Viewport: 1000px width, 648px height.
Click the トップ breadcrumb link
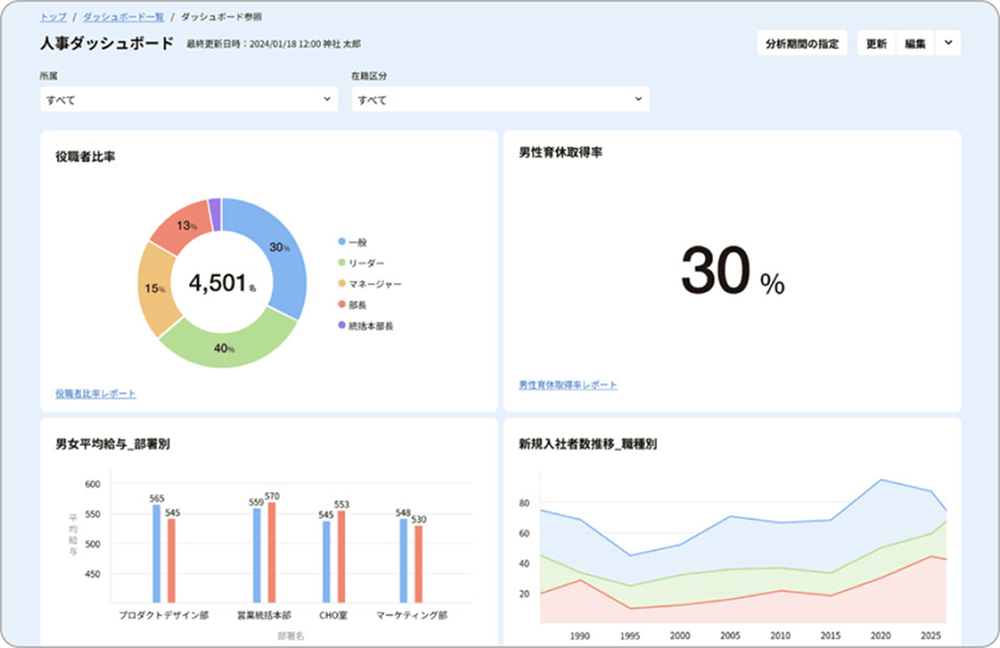click(52, 18)
